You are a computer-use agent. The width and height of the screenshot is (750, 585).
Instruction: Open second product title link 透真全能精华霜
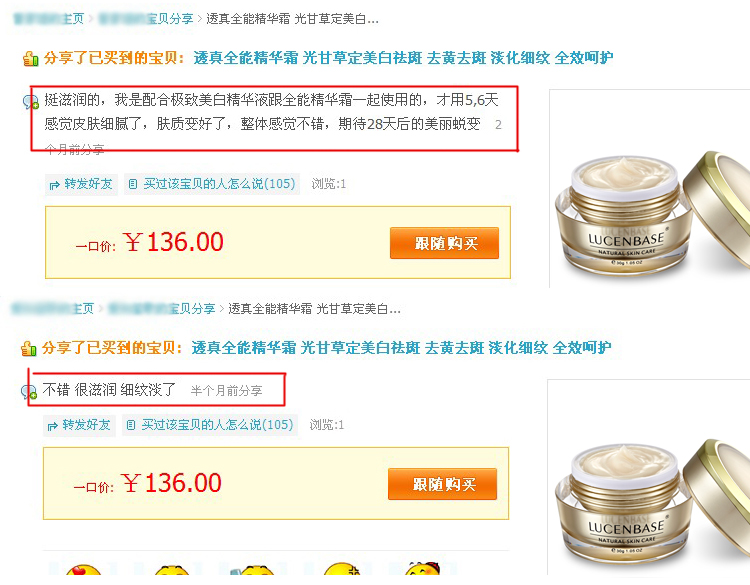pyautogui.click(x=401, y=348)
